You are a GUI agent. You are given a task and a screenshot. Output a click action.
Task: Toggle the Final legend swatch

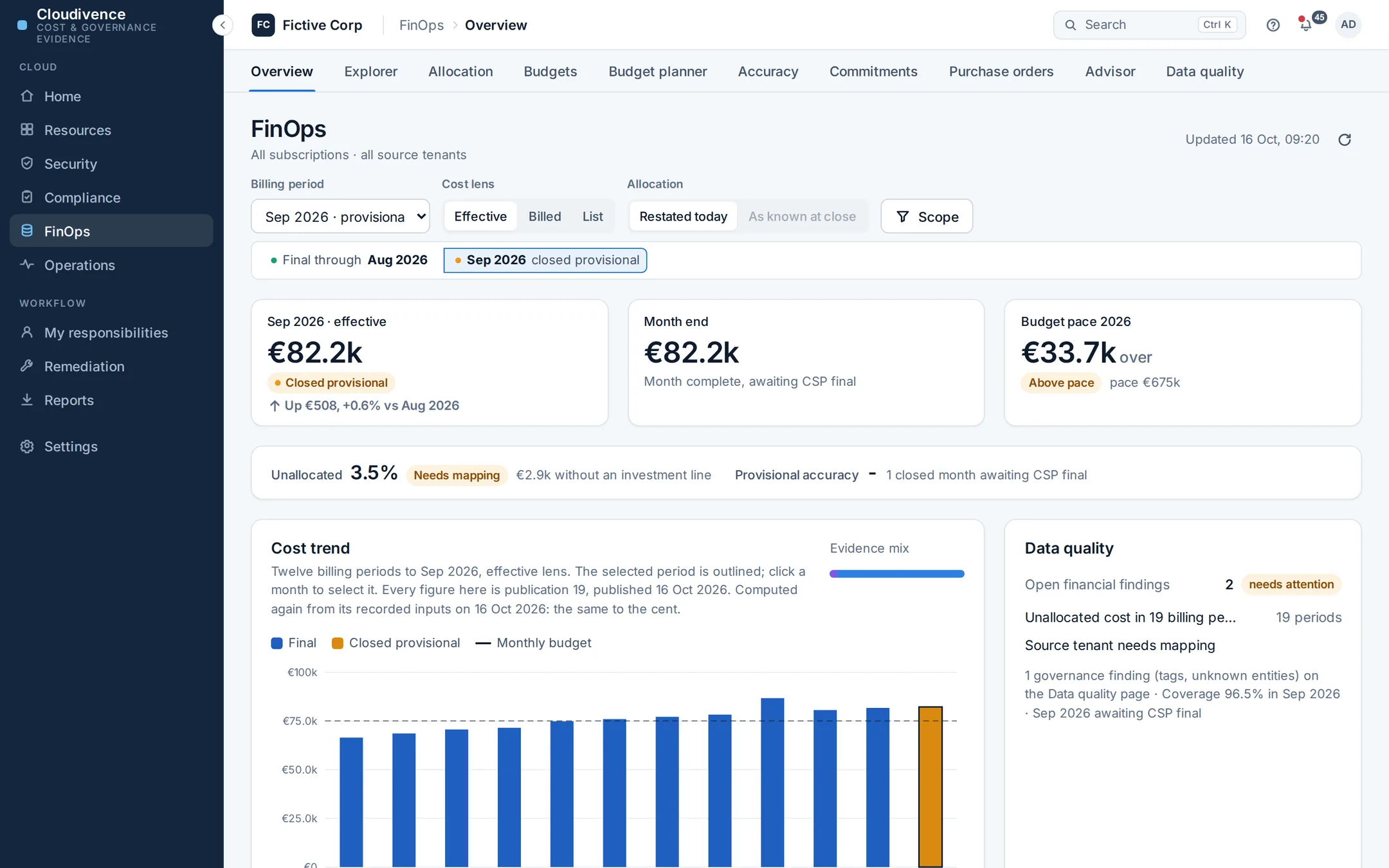(x=277, y=643)
